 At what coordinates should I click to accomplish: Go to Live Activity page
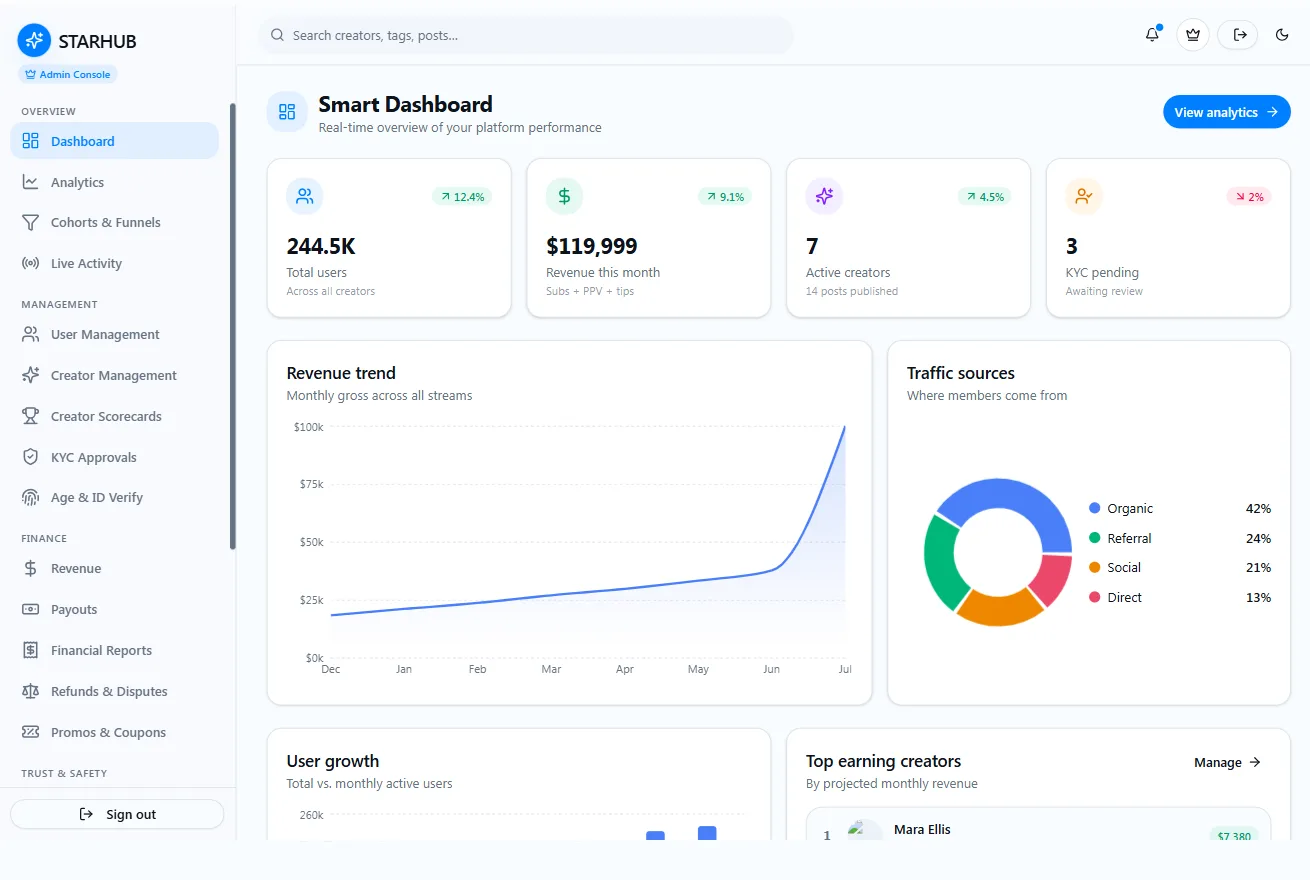[x=114, y=264]
